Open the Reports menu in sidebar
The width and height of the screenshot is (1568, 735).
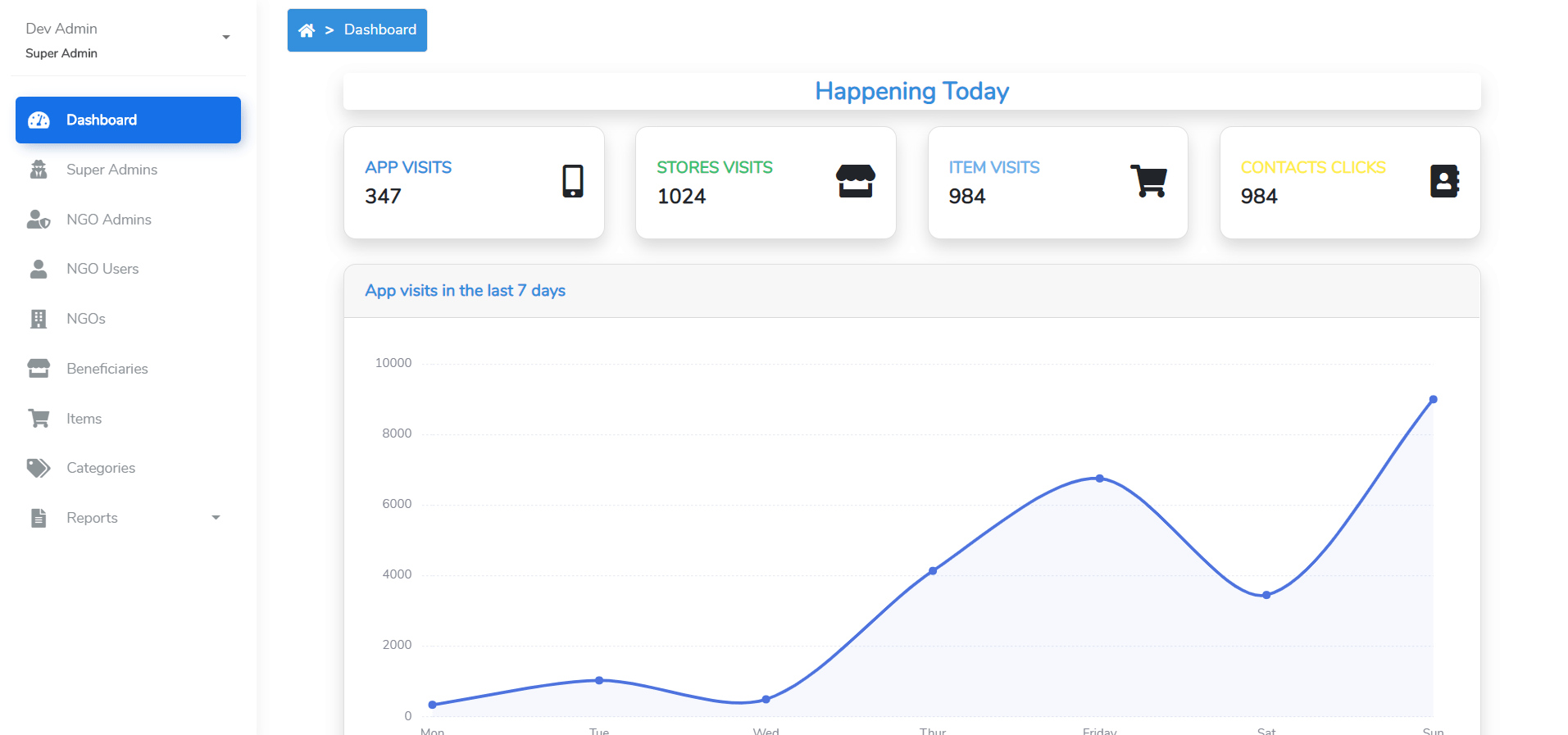pyautogui.click(x=92, y=518)
